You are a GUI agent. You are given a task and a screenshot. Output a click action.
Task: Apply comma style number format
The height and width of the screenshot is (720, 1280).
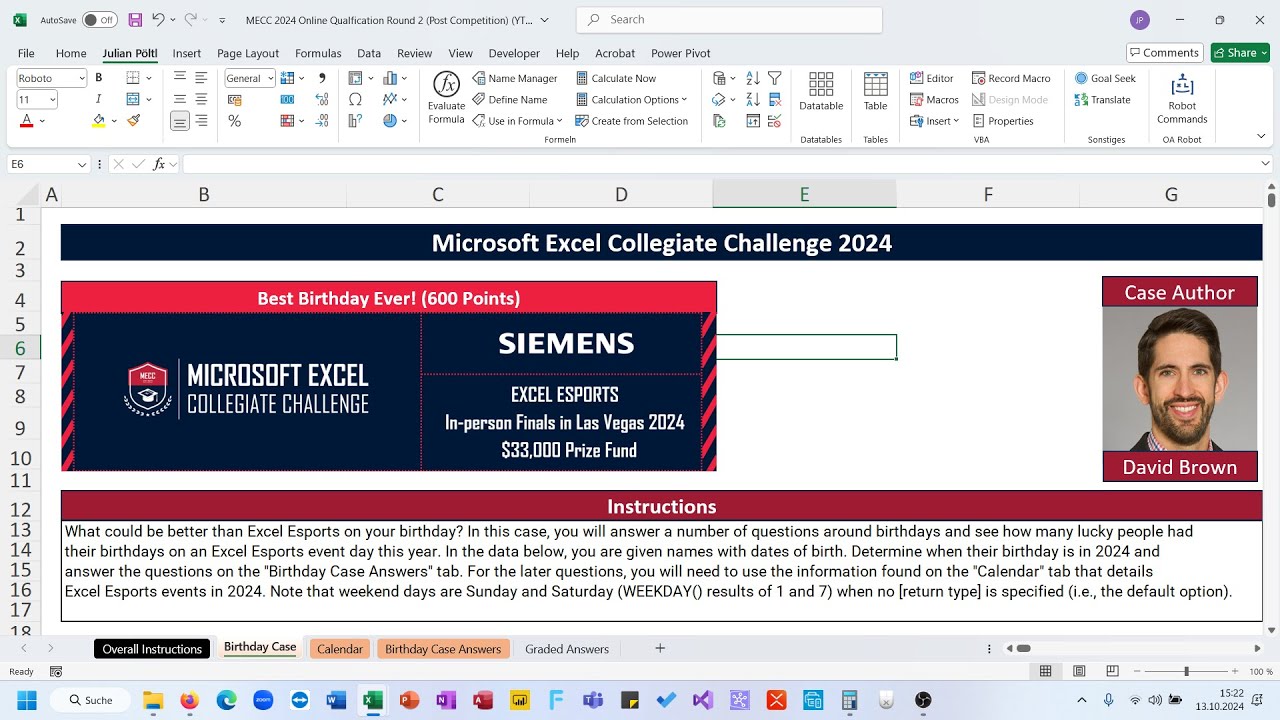coord(322,78)
